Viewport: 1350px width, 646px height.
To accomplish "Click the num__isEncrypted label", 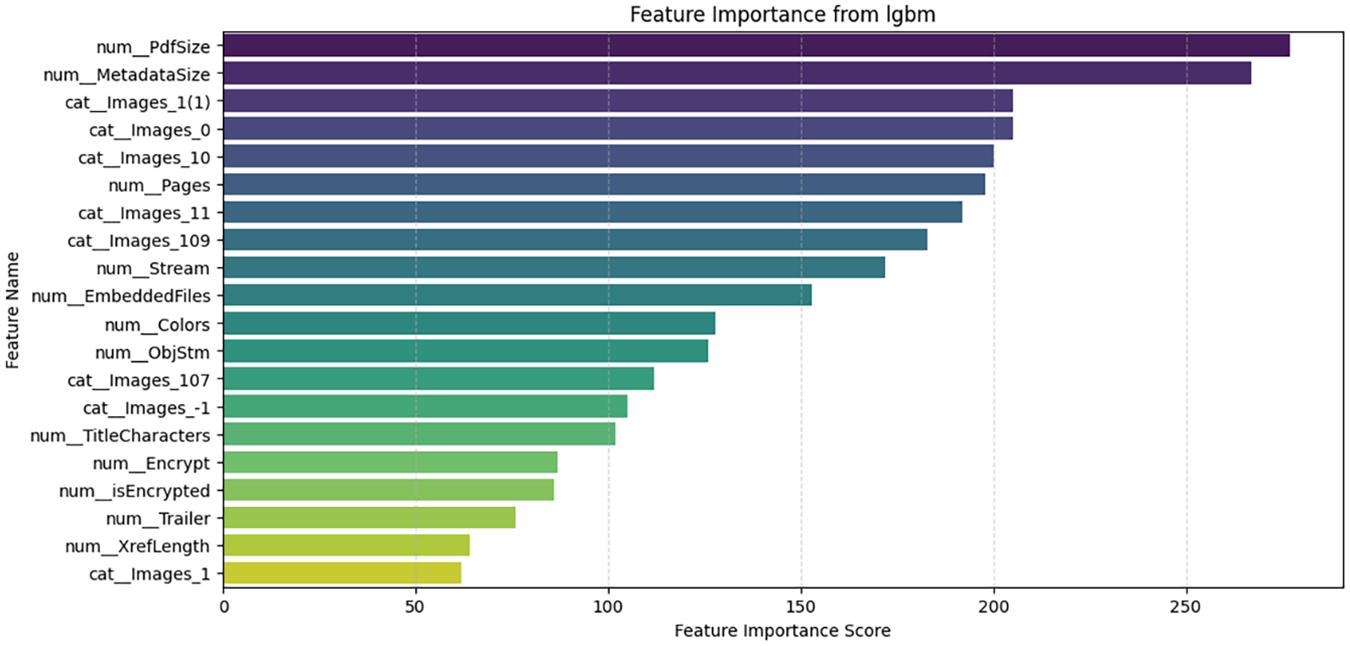I will click(134, 491).
